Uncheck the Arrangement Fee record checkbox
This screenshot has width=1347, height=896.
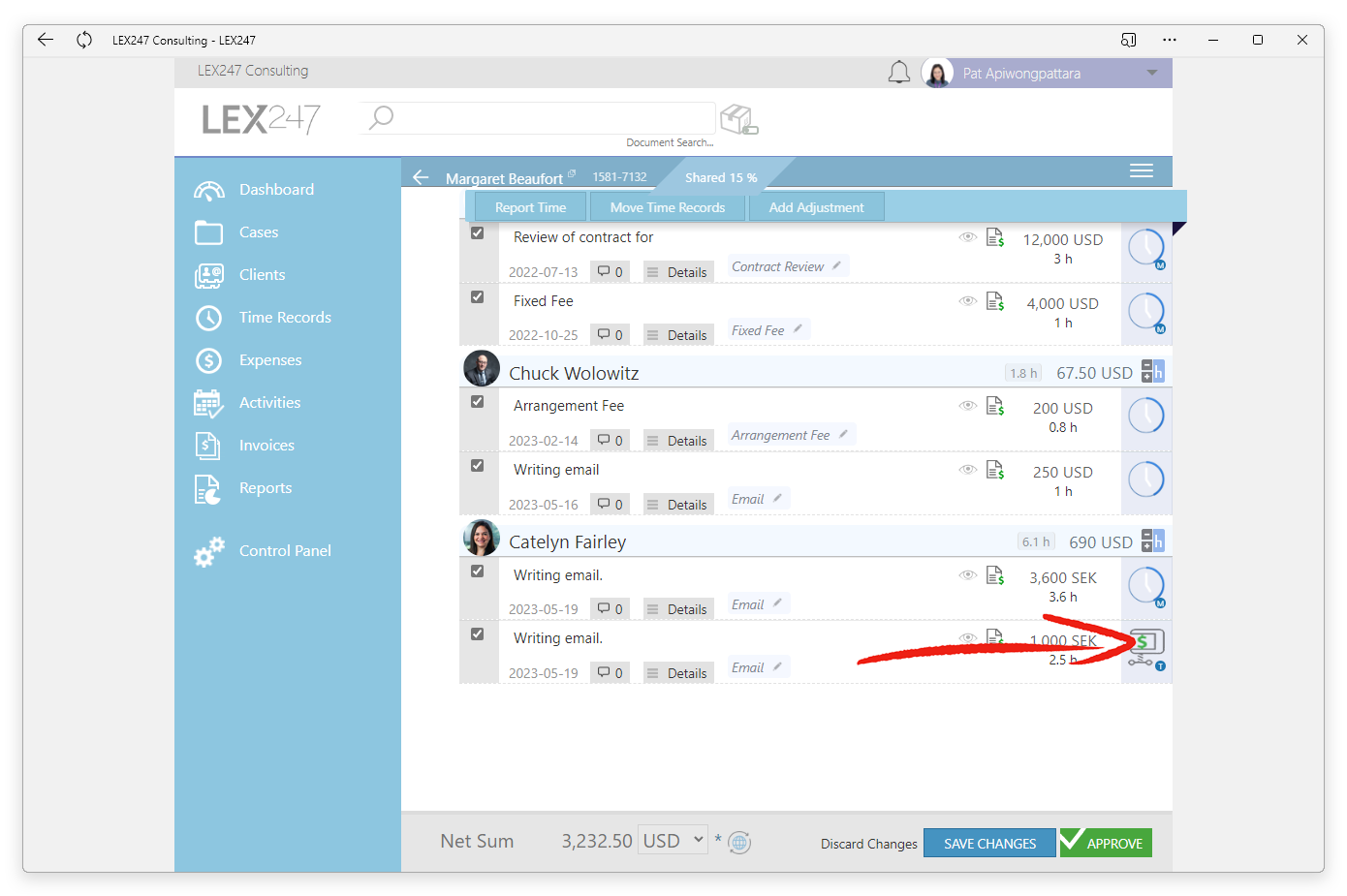click(x=477, y=402)
